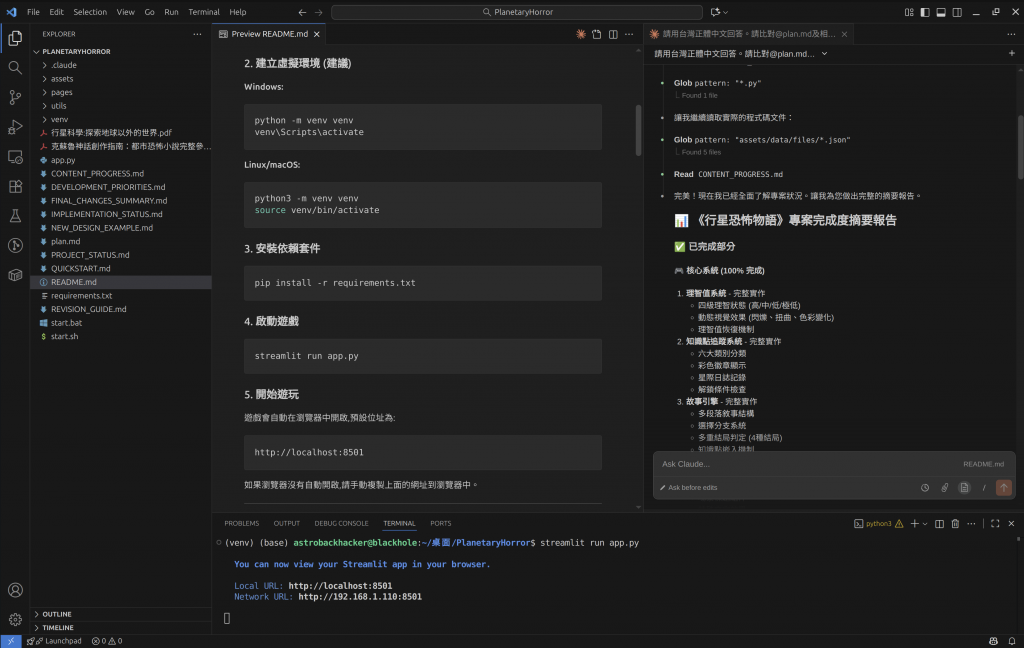Image resolution: width=1024 pixels, height=648 pixels.
Task: Switch to the PROBLEMS panel tab
Action: point(242,523)
